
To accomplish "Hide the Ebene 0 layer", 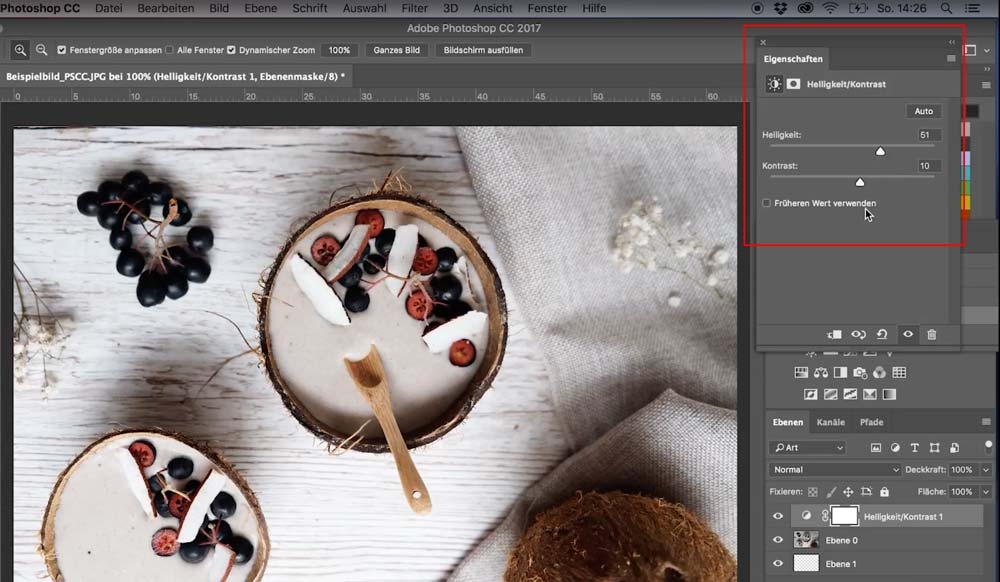I will click(x=778, y=540).
